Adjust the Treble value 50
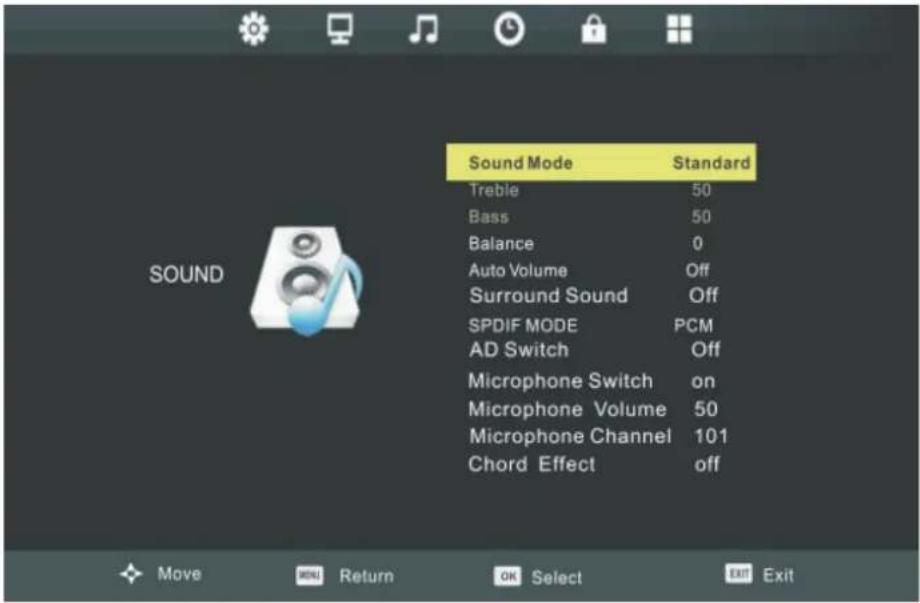Image resolution: width=920 pixels, height=603 pixels. pos(702,190)
